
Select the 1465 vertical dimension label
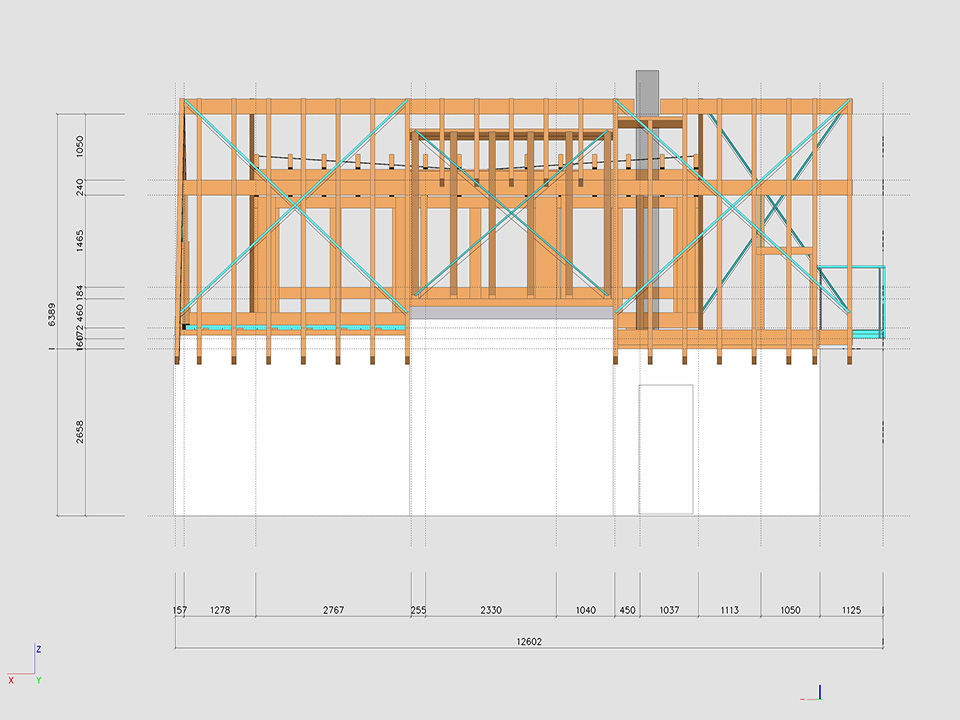click(80, 241)
